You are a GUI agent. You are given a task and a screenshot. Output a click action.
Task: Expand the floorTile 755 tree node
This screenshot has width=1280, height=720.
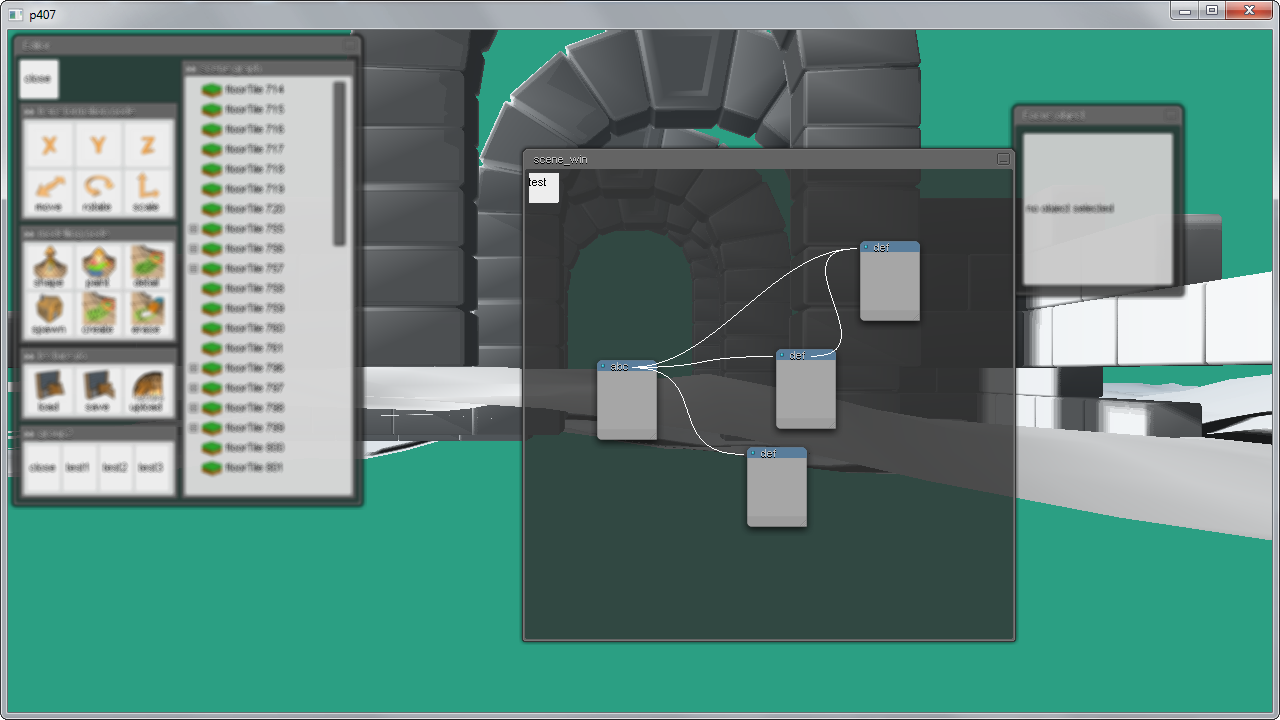coord(193,229)
